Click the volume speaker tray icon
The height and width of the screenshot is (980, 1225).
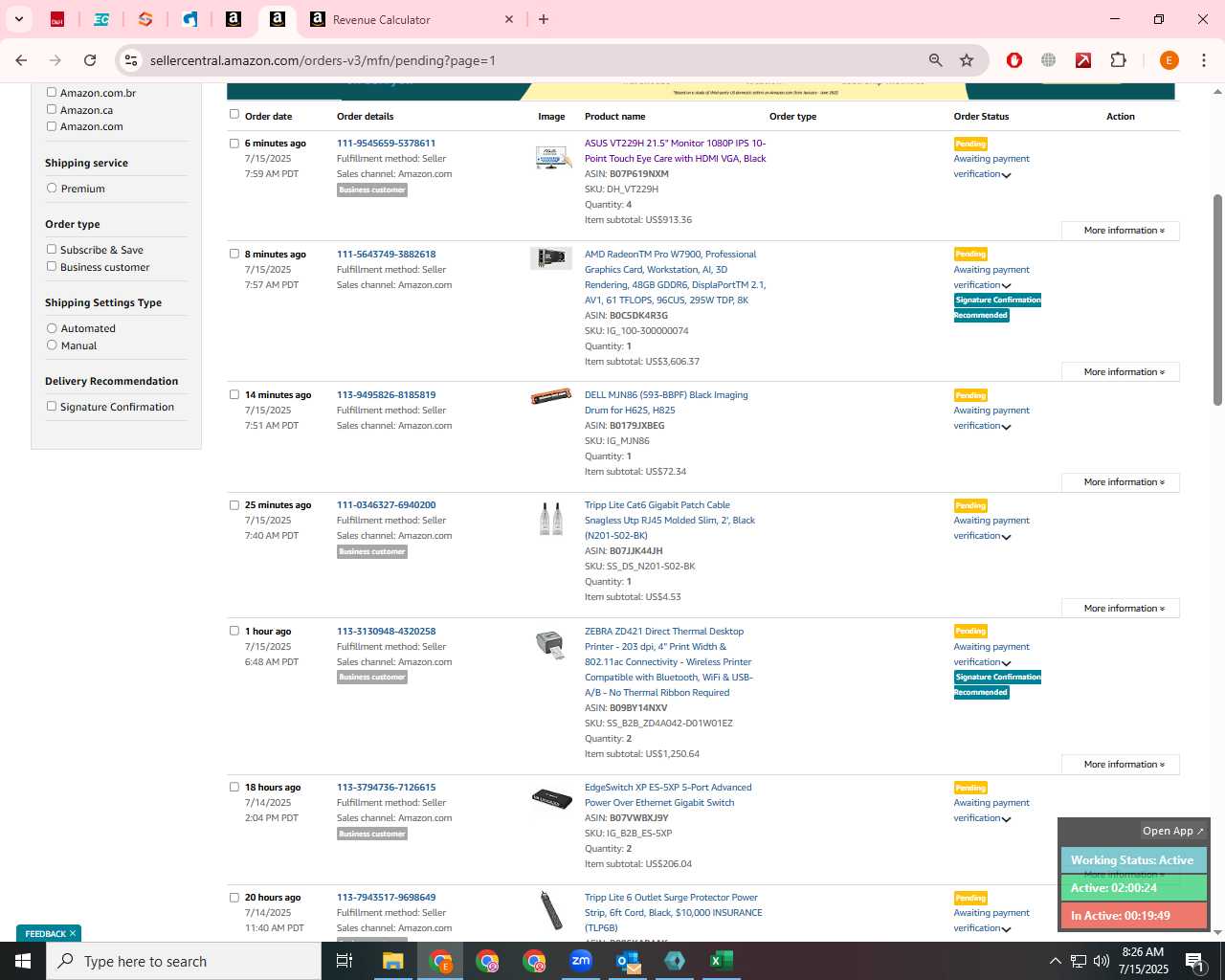point(1101,961)
